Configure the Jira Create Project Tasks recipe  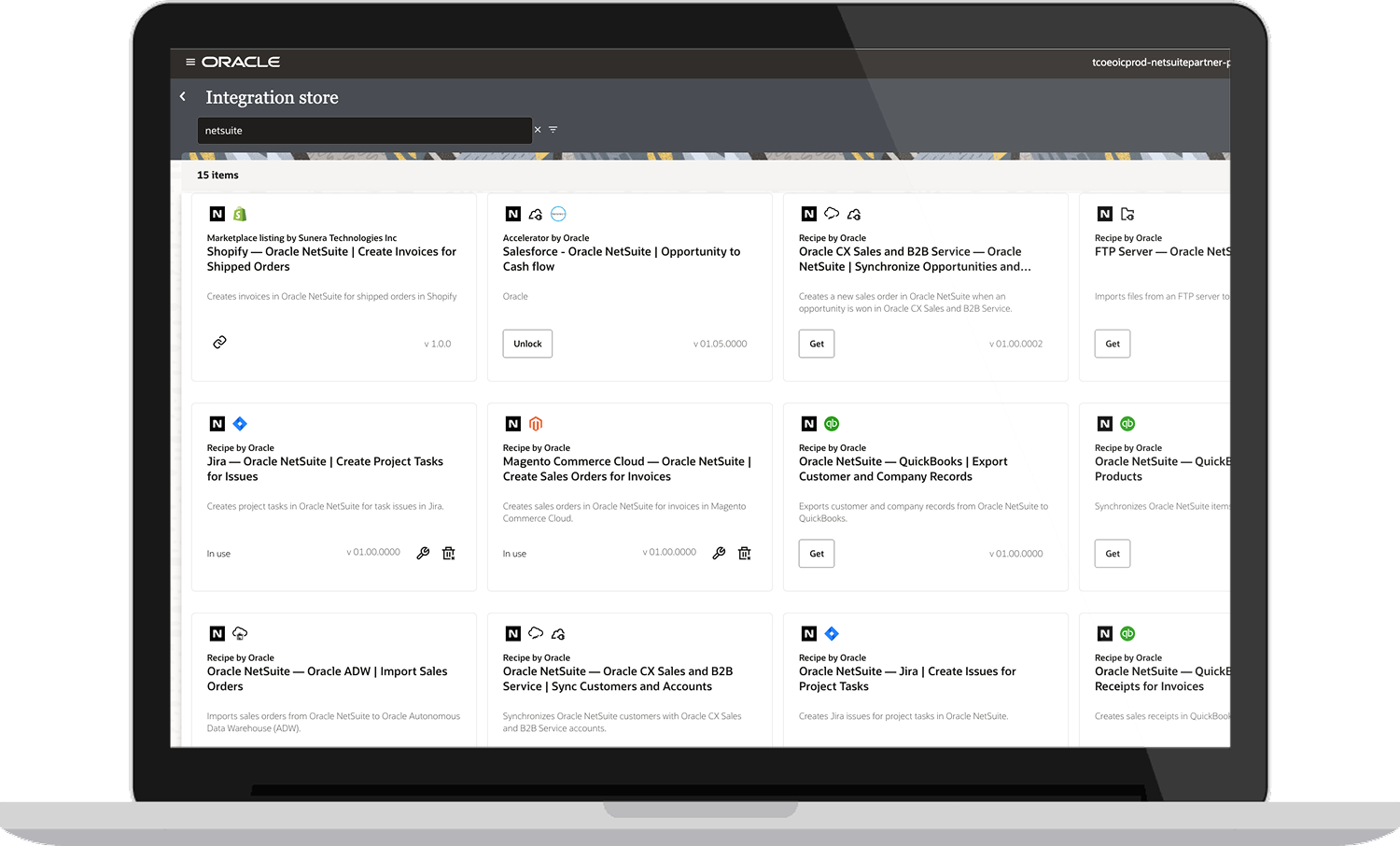(x=423, y=553)
